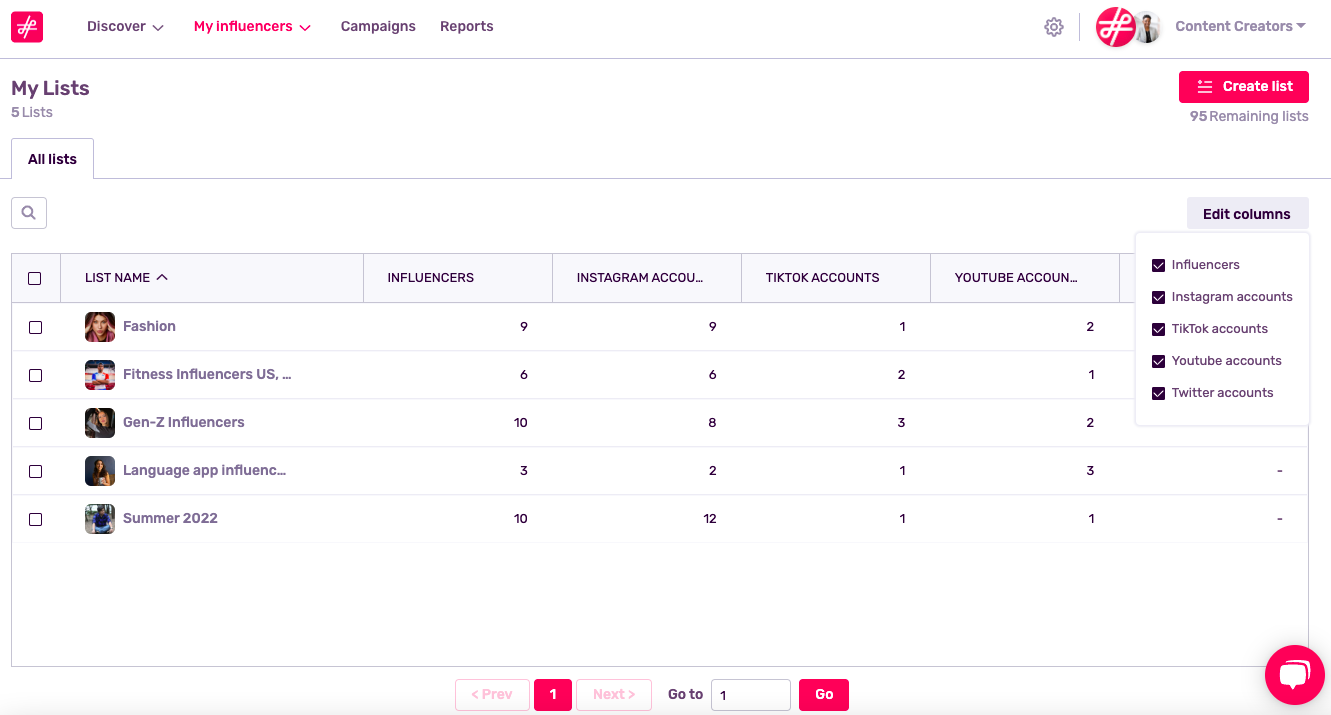1331x715 pixels.
Task: Click the list icon on the Create list button
Action: pos(1204,87)
